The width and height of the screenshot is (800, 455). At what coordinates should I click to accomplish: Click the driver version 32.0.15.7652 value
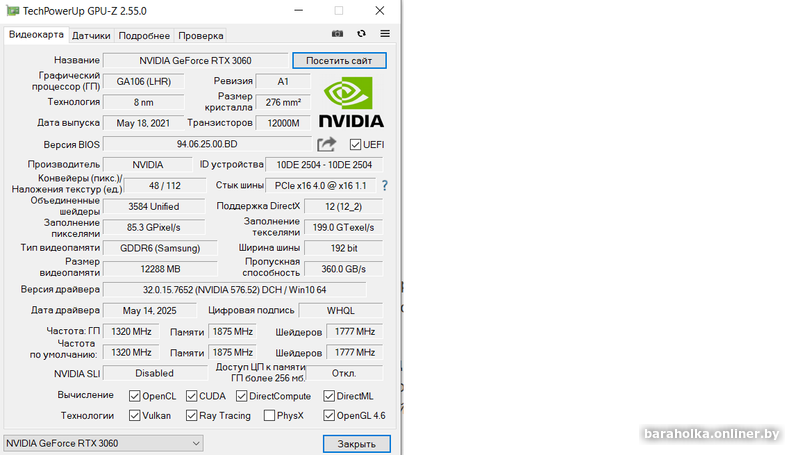pyautogui.click(x=235, y=290)
